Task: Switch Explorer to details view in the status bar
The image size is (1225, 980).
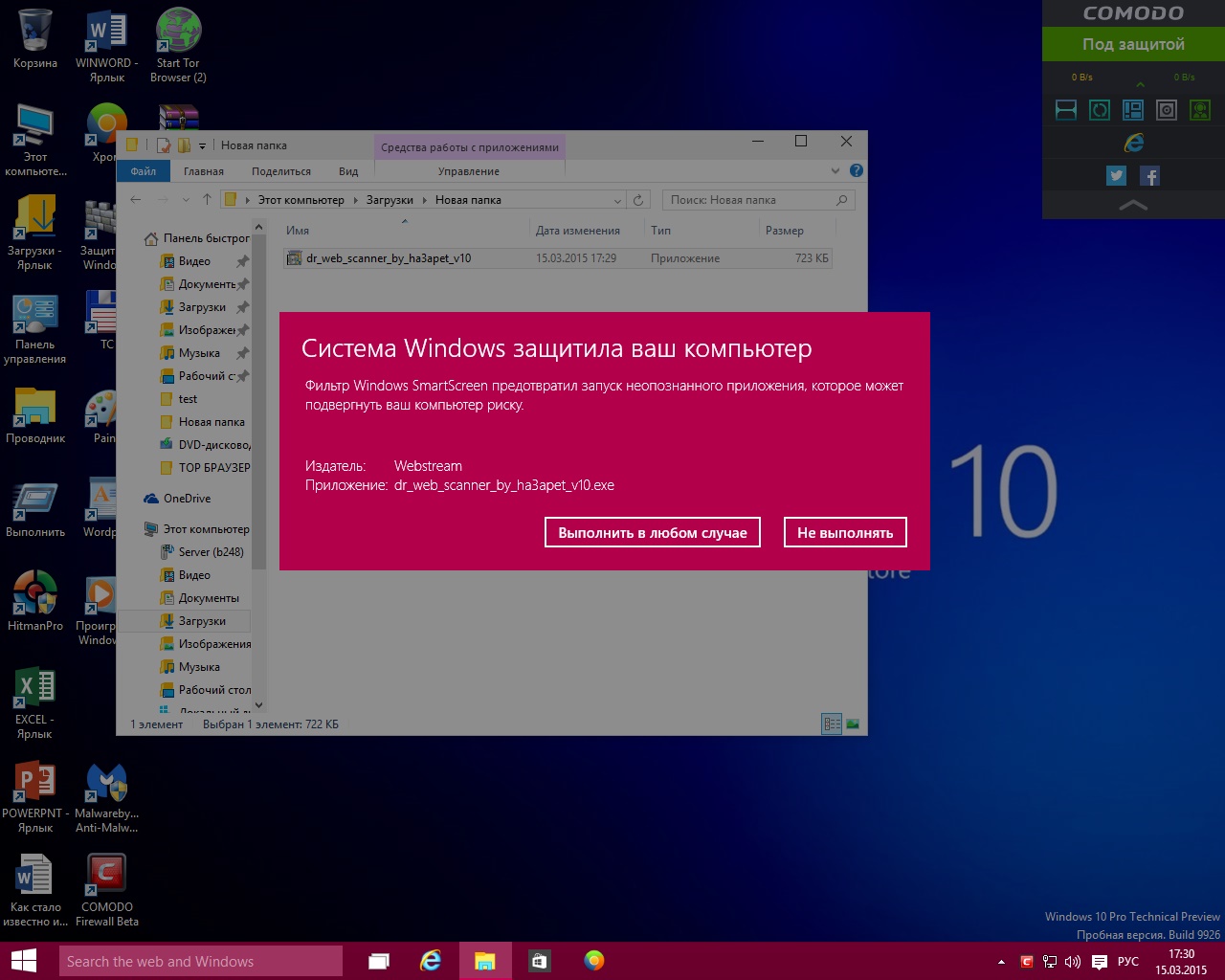Action: coord(832,724)
